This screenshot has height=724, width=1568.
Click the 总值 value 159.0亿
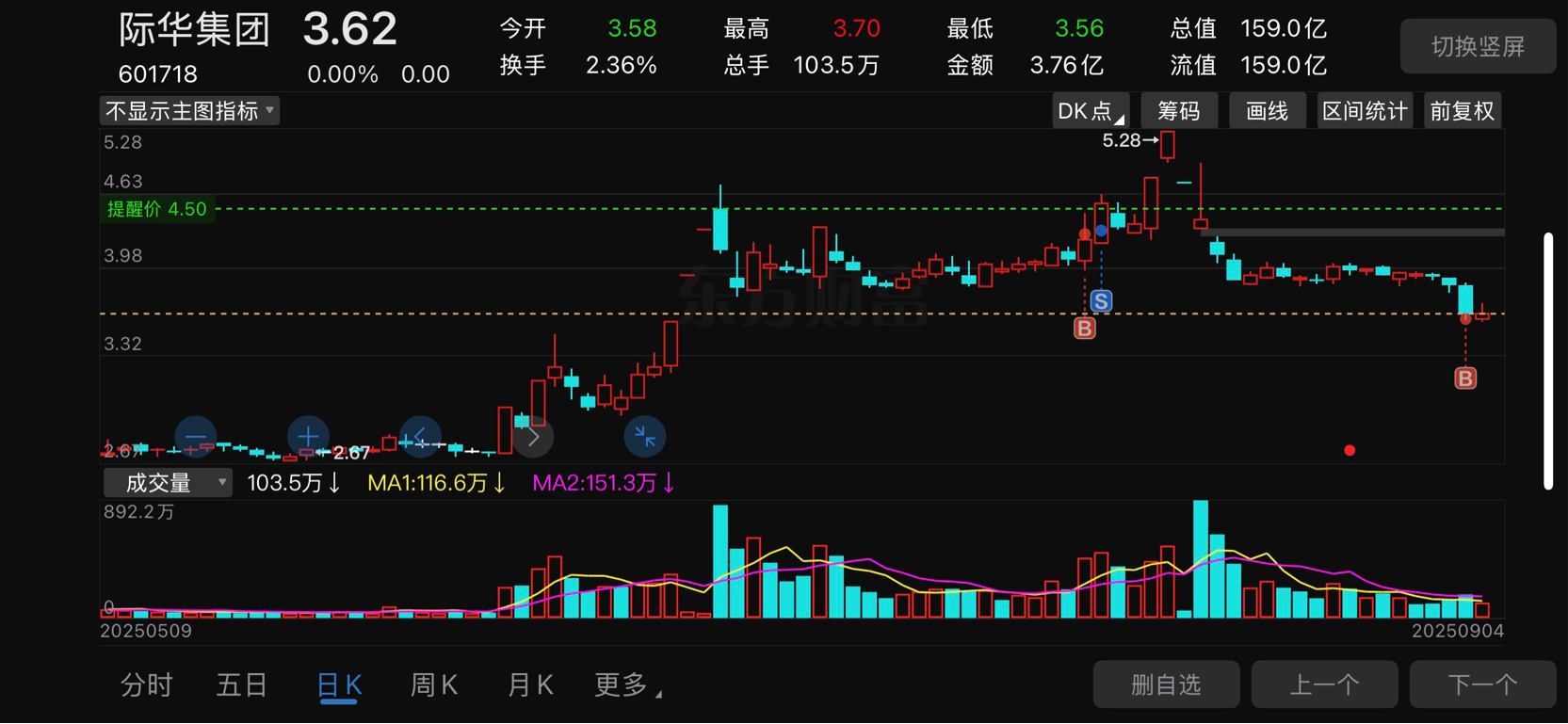coord(1284,28)
